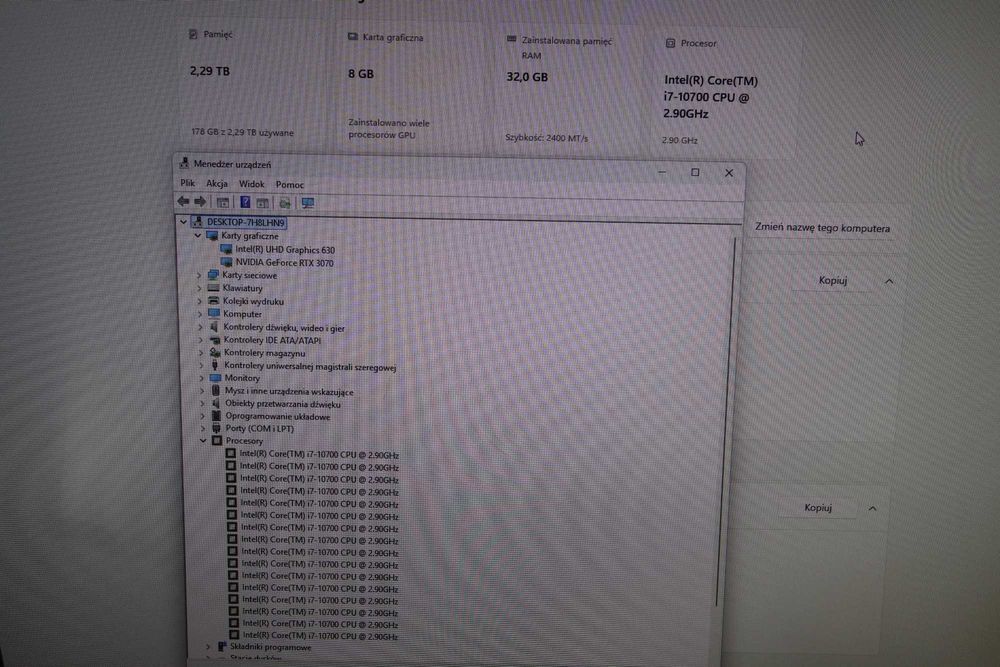Open the Pomoc menu

click(x=290, y=184)
